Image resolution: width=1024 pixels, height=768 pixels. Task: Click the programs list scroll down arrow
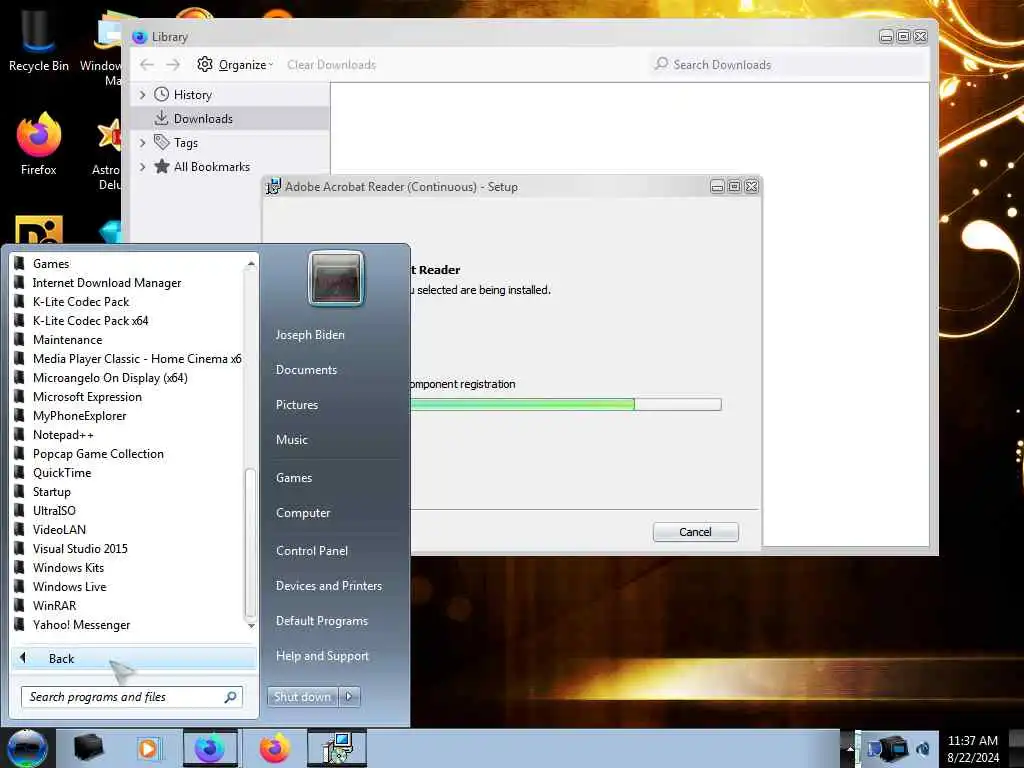tap(251, 626)
